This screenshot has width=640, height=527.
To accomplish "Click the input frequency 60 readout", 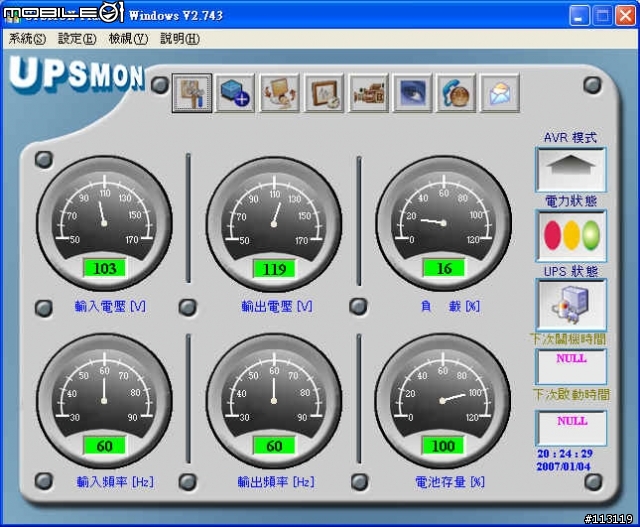I will click(x=104, y=445).
